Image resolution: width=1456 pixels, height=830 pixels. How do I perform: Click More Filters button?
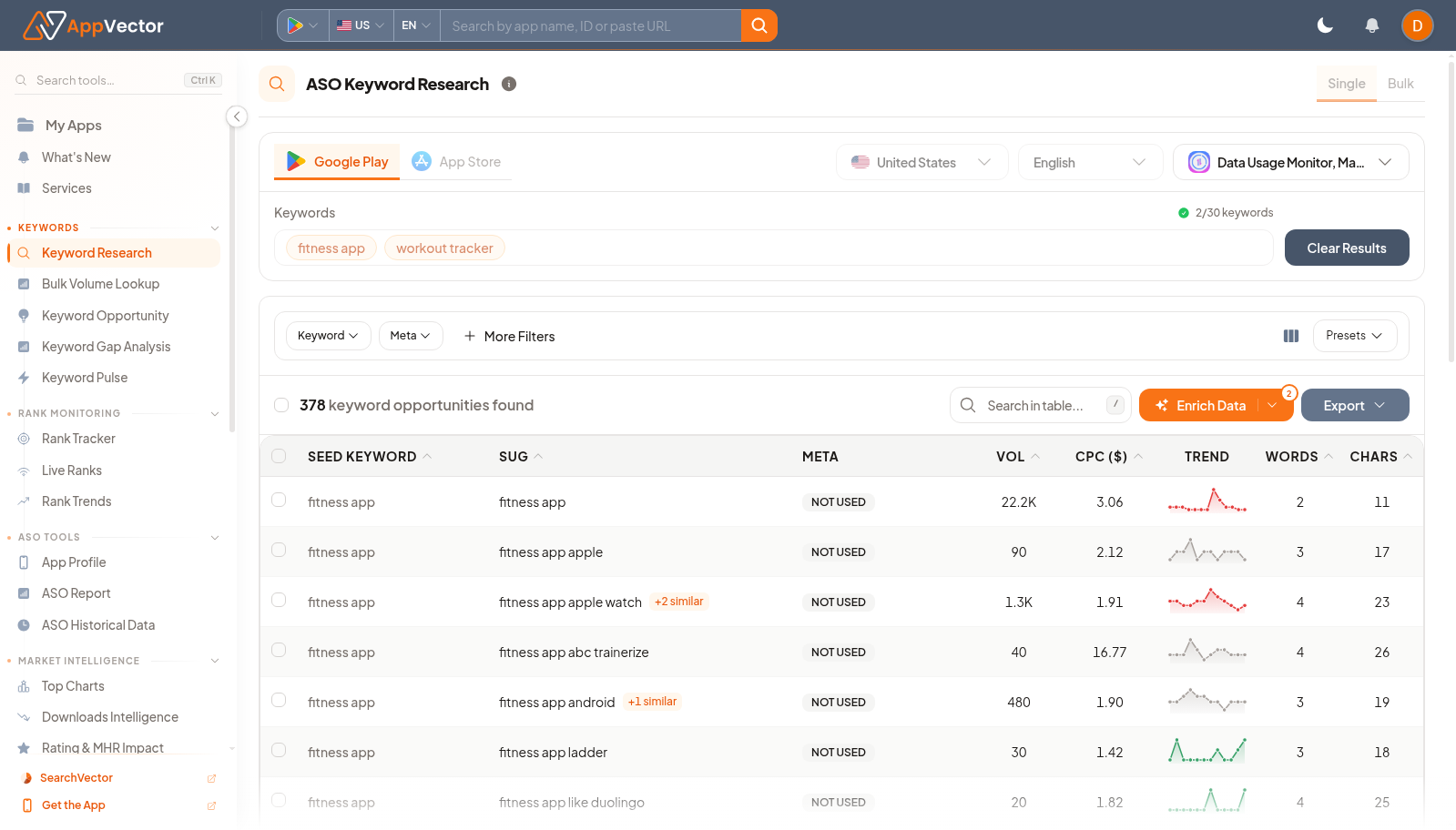509,336
